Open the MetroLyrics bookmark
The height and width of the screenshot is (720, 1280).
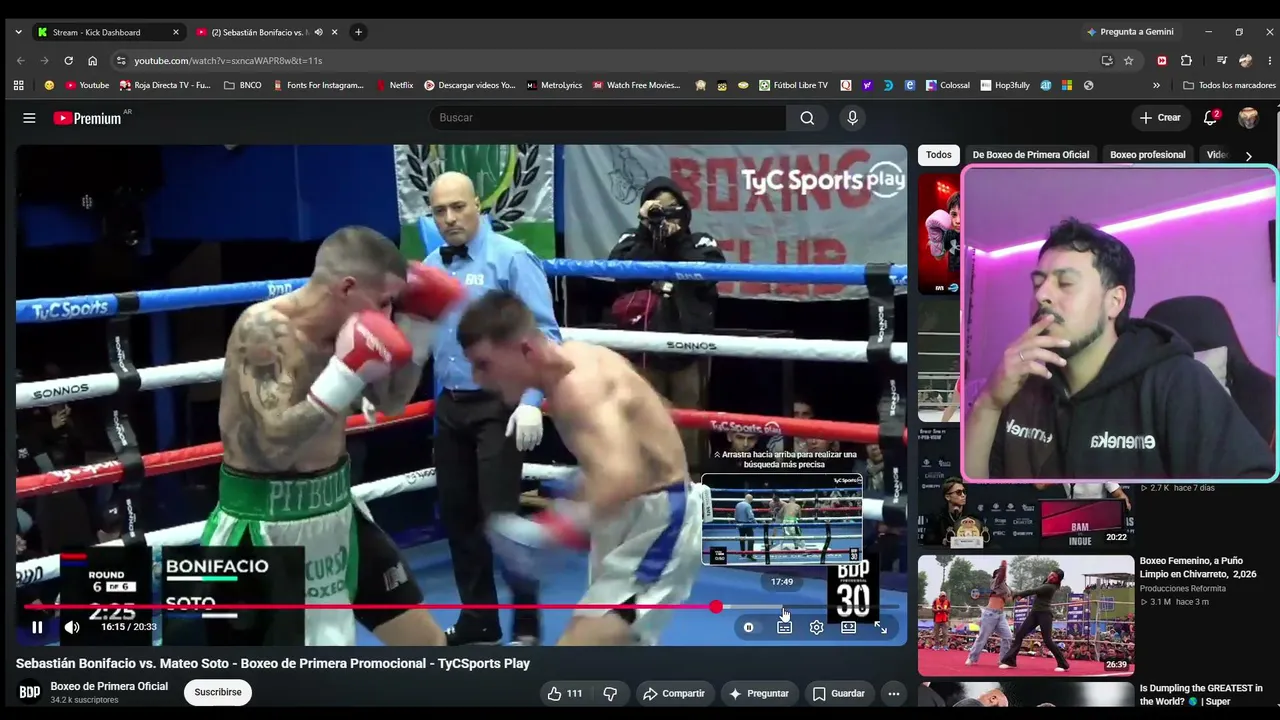pos(555,86)
